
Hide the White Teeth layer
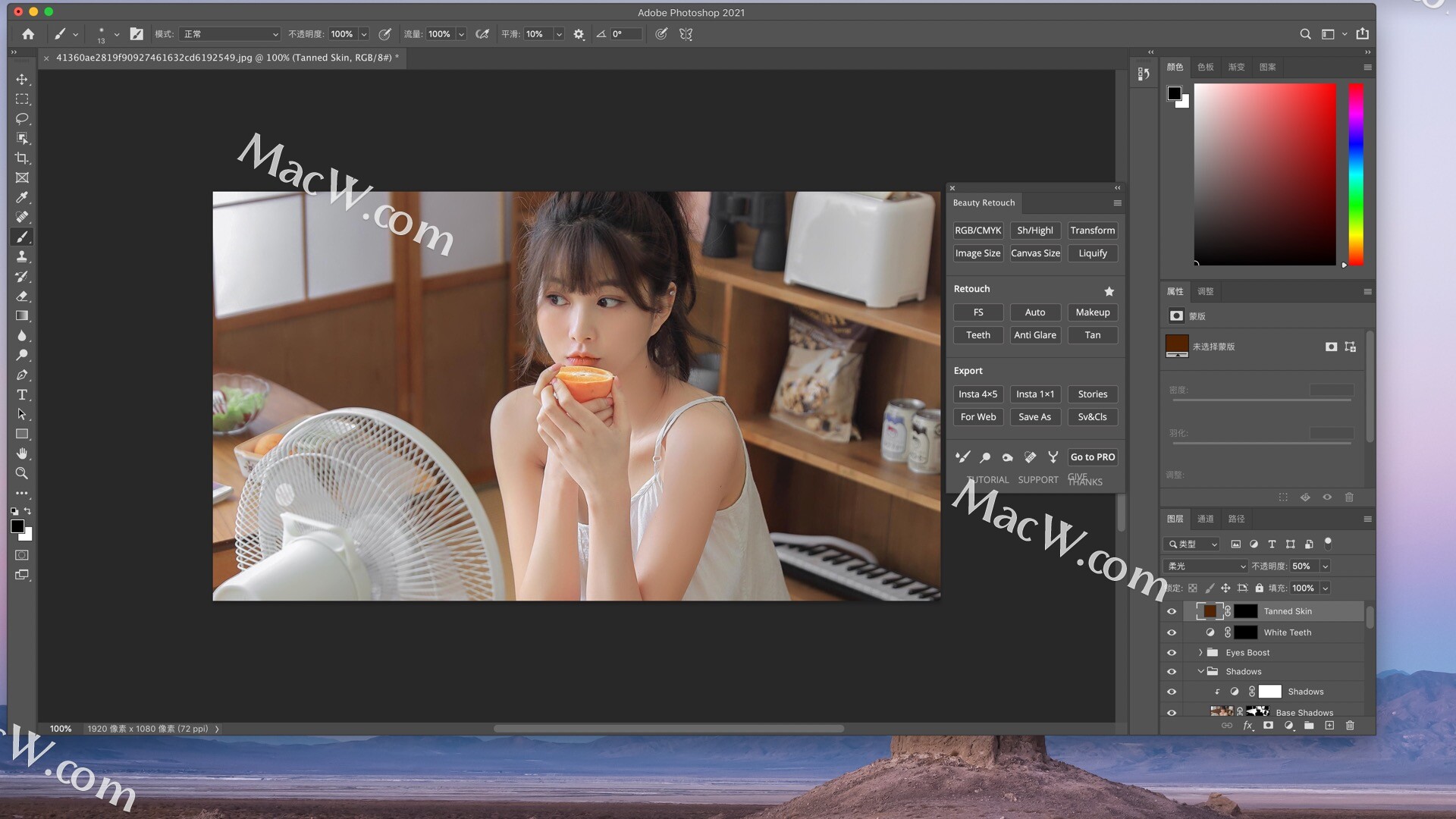(1172, 632)
